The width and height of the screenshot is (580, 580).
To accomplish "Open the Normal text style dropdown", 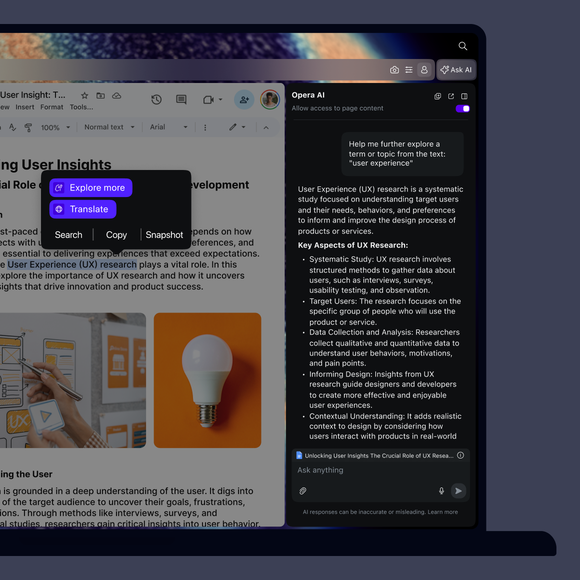I will (109, 127).
